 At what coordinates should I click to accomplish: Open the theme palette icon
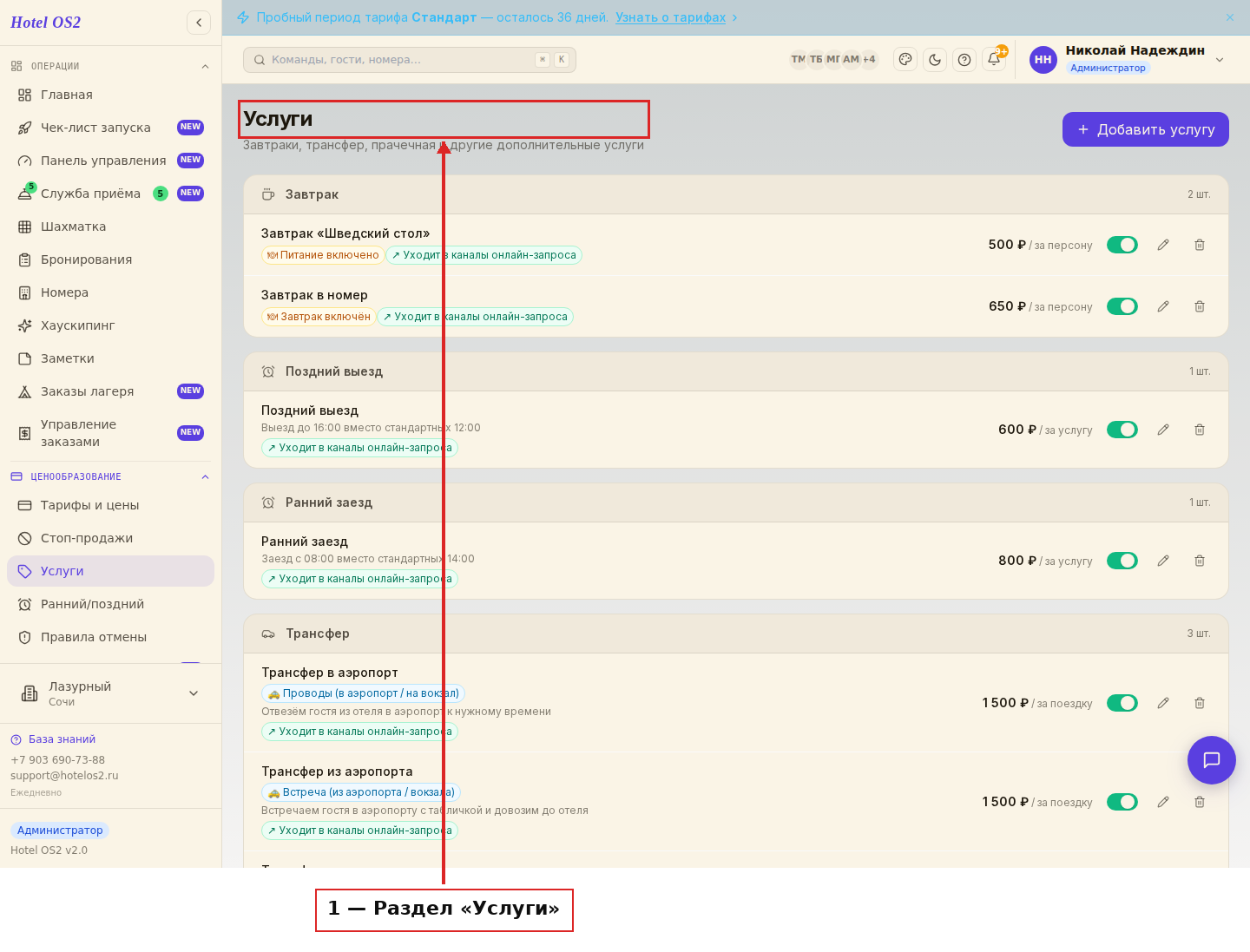click(905, 60)
